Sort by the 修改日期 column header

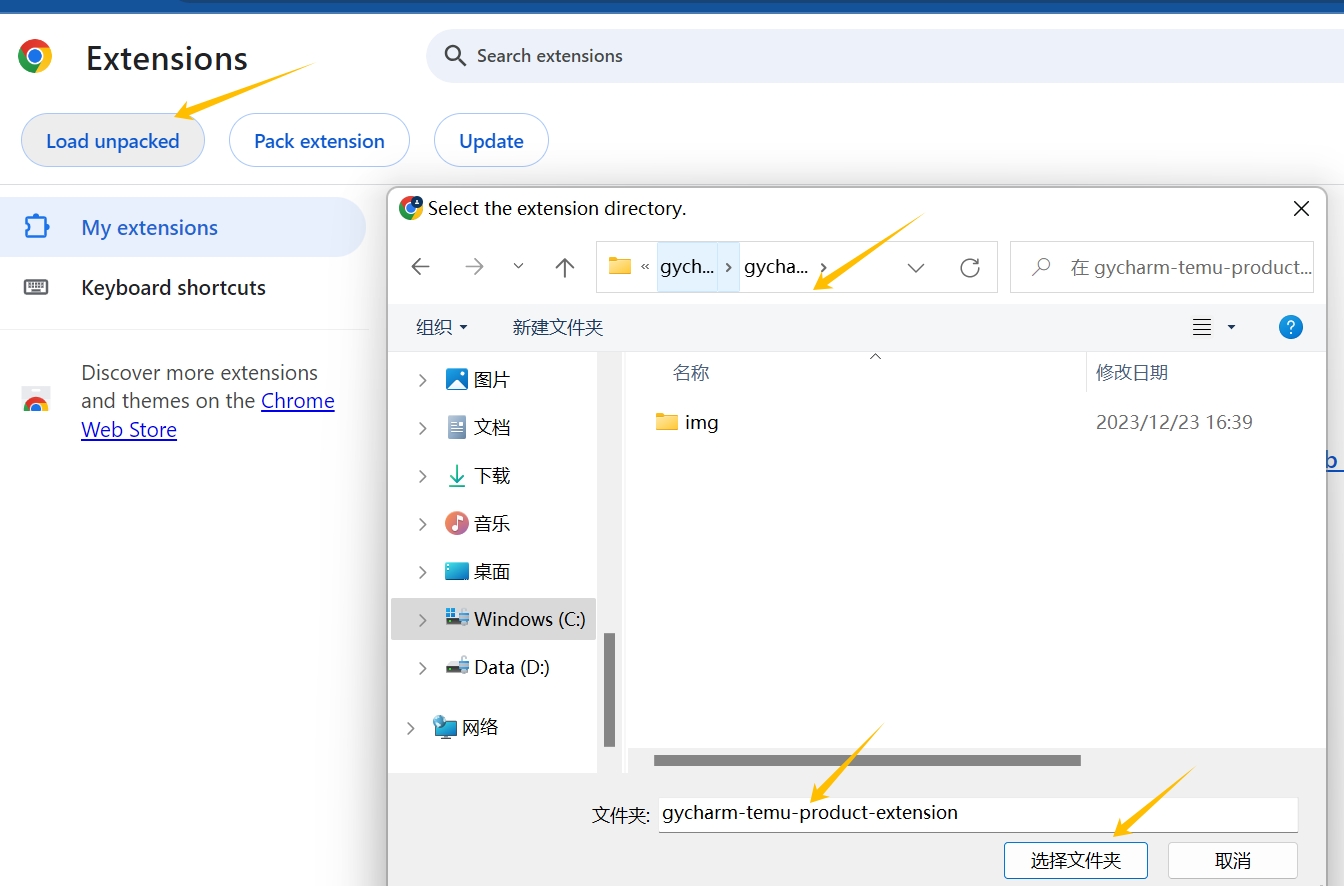tap(1132, 372)
